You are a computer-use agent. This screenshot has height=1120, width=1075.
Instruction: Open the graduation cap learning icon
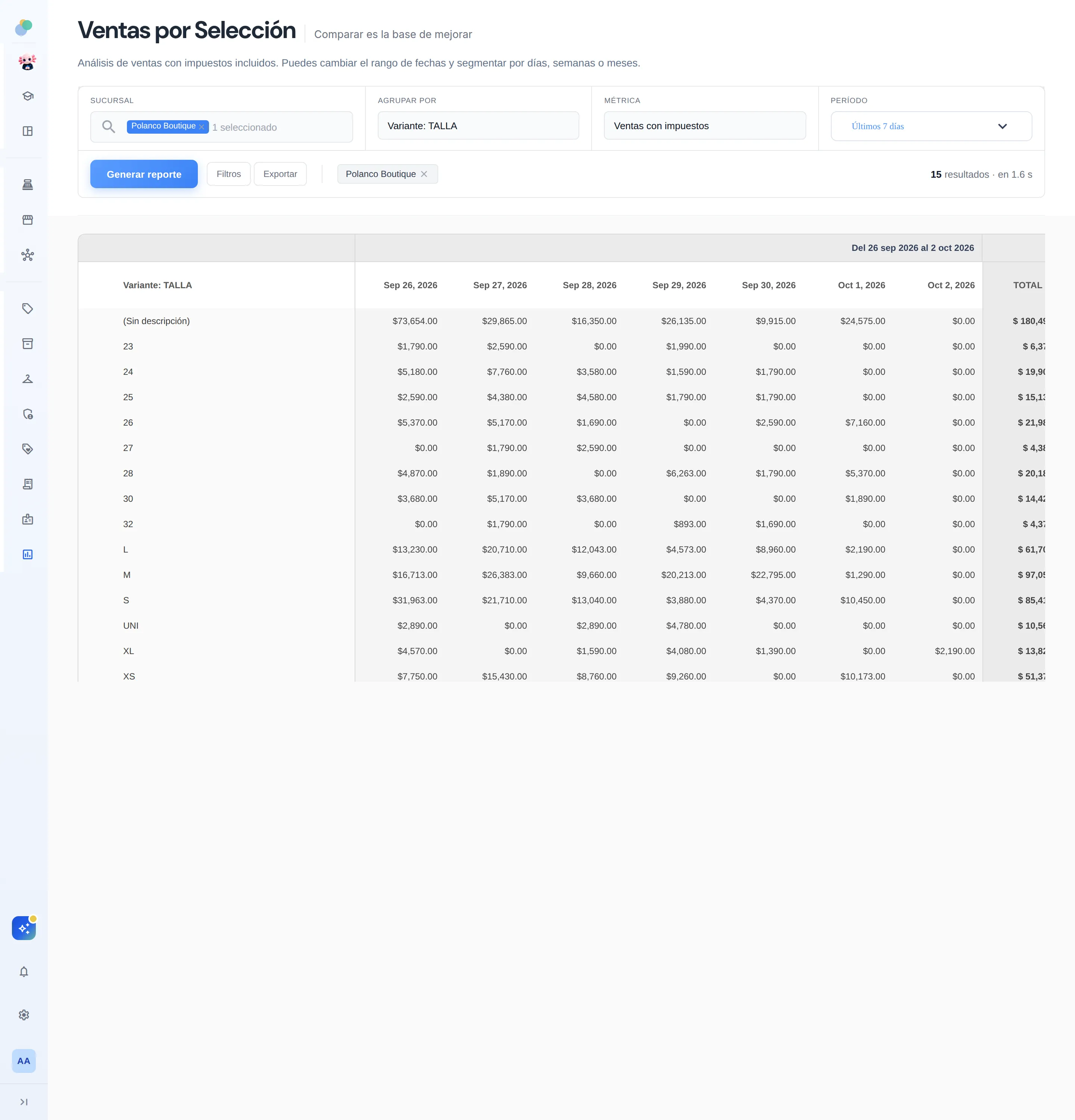click(27, 96)
